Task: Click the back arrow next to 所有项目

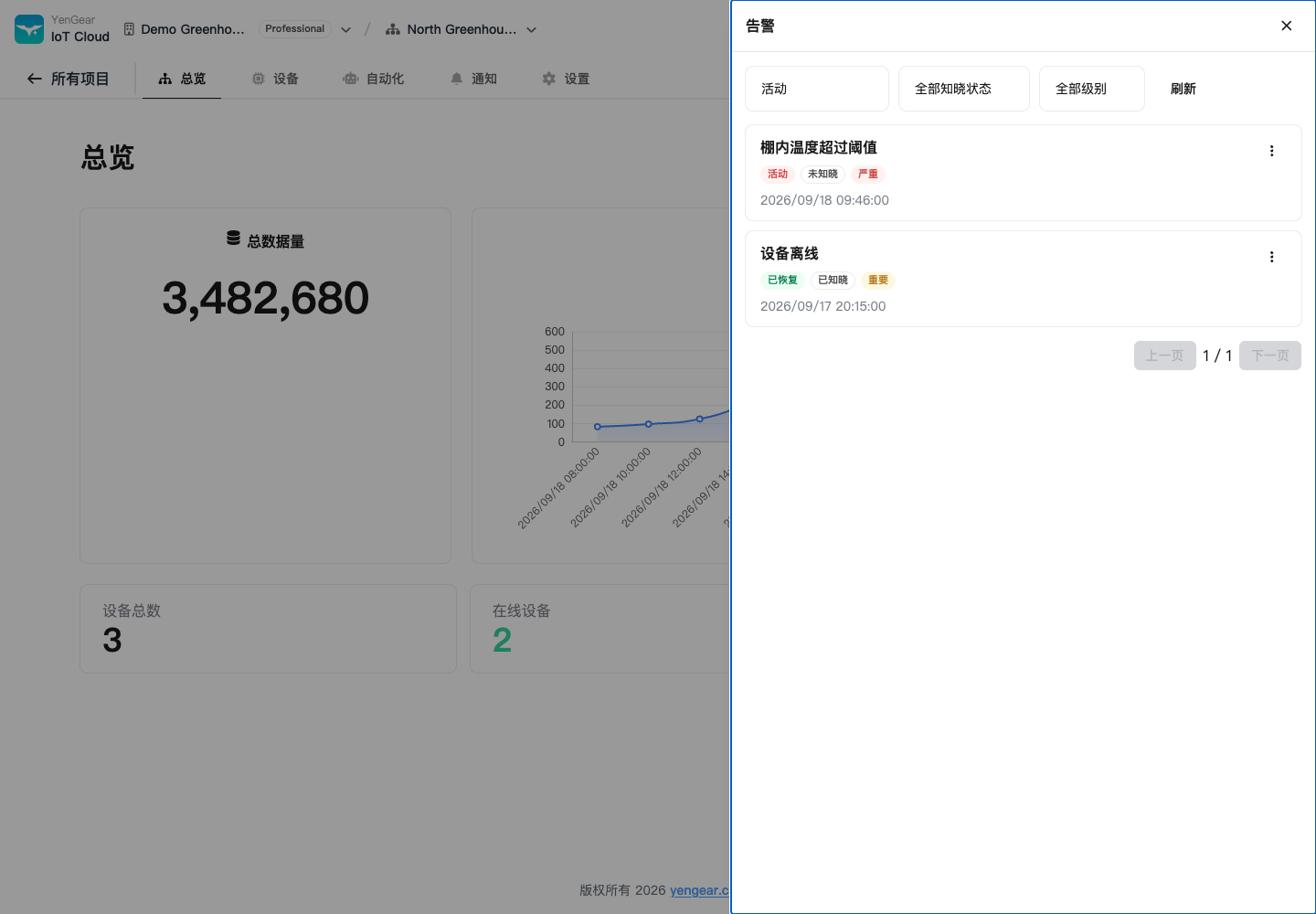Action: click(x=35, y=79)
